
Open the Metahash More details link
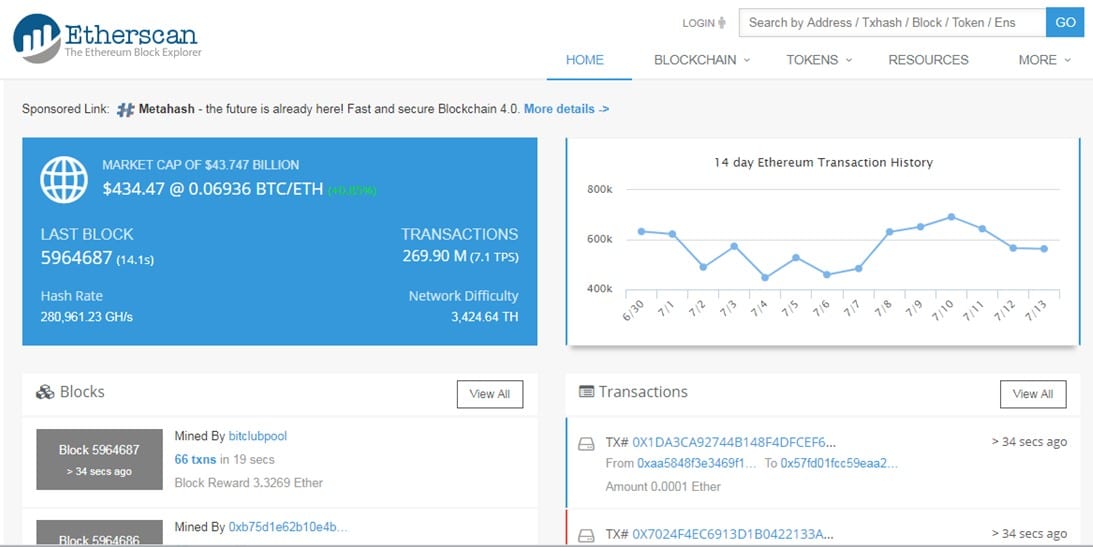pos(567,109)
